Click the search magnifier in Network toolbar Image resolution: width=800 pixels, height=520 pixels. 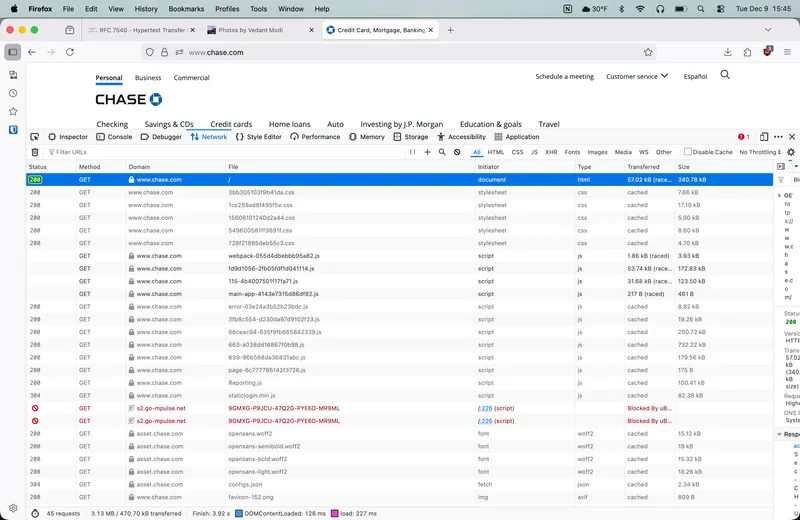(x=442, y=152)
